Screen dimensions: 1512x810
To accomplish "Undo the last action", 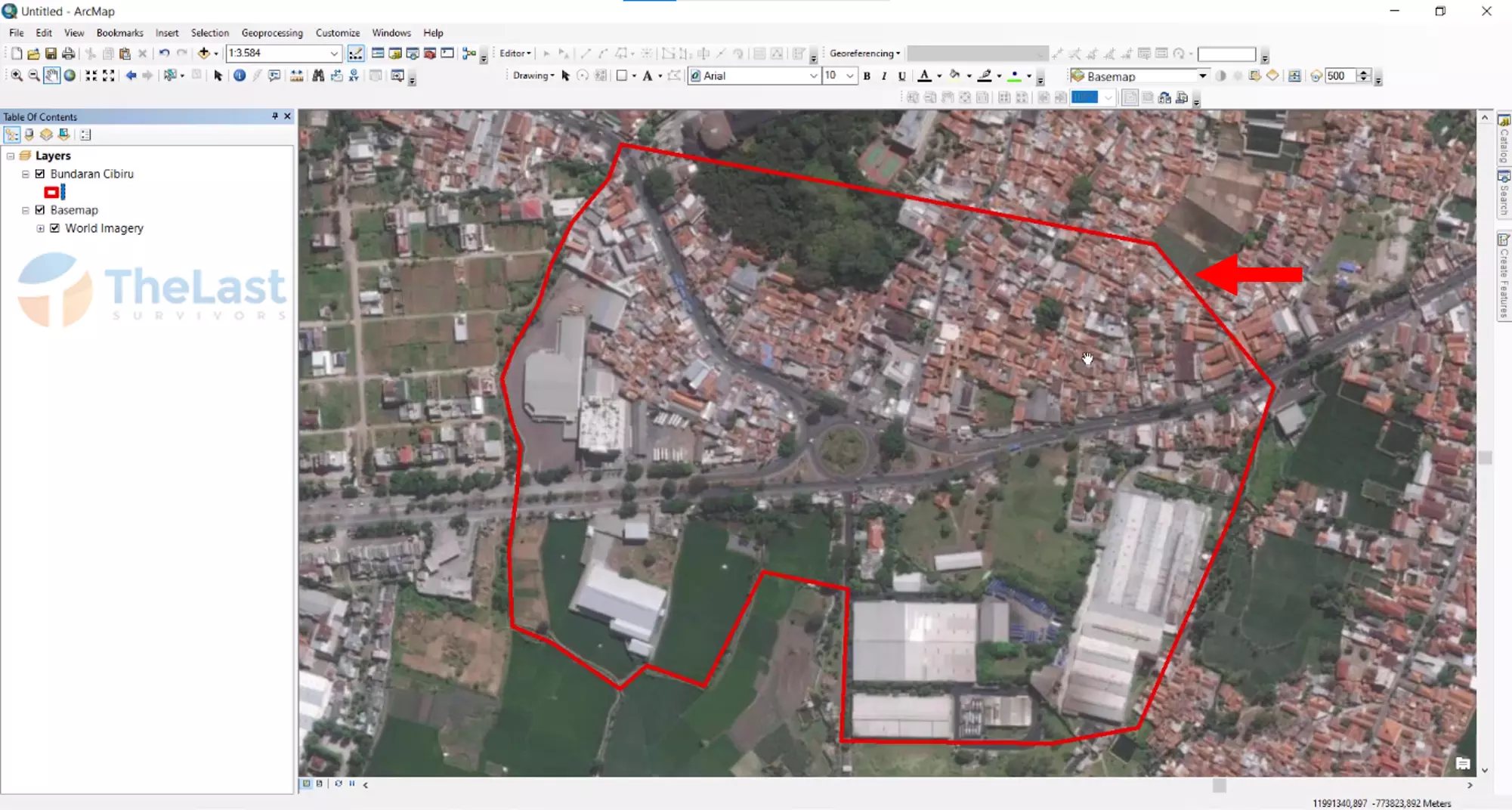I will coord(163,54).
